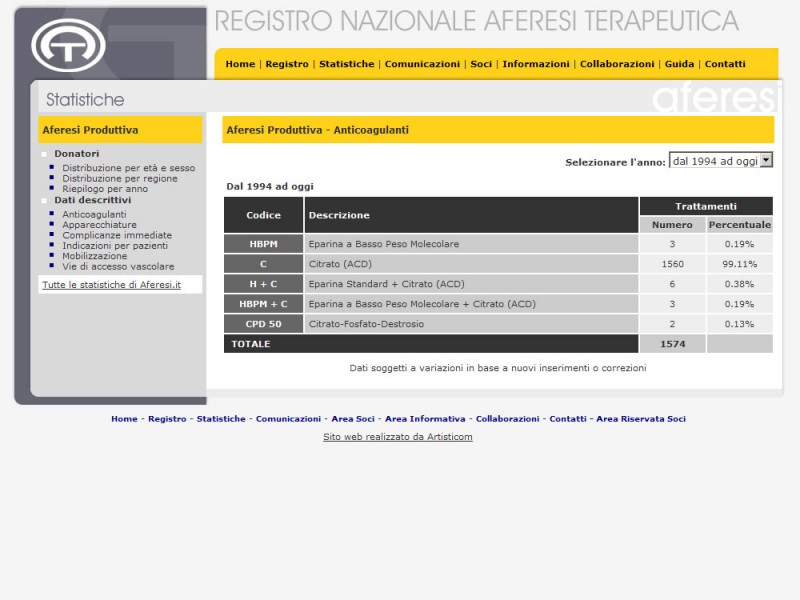The width and height of the screenshot is (800, 600).
Task: Click the Codice column header
Action: pyautogui.click(x=263, y=215)
